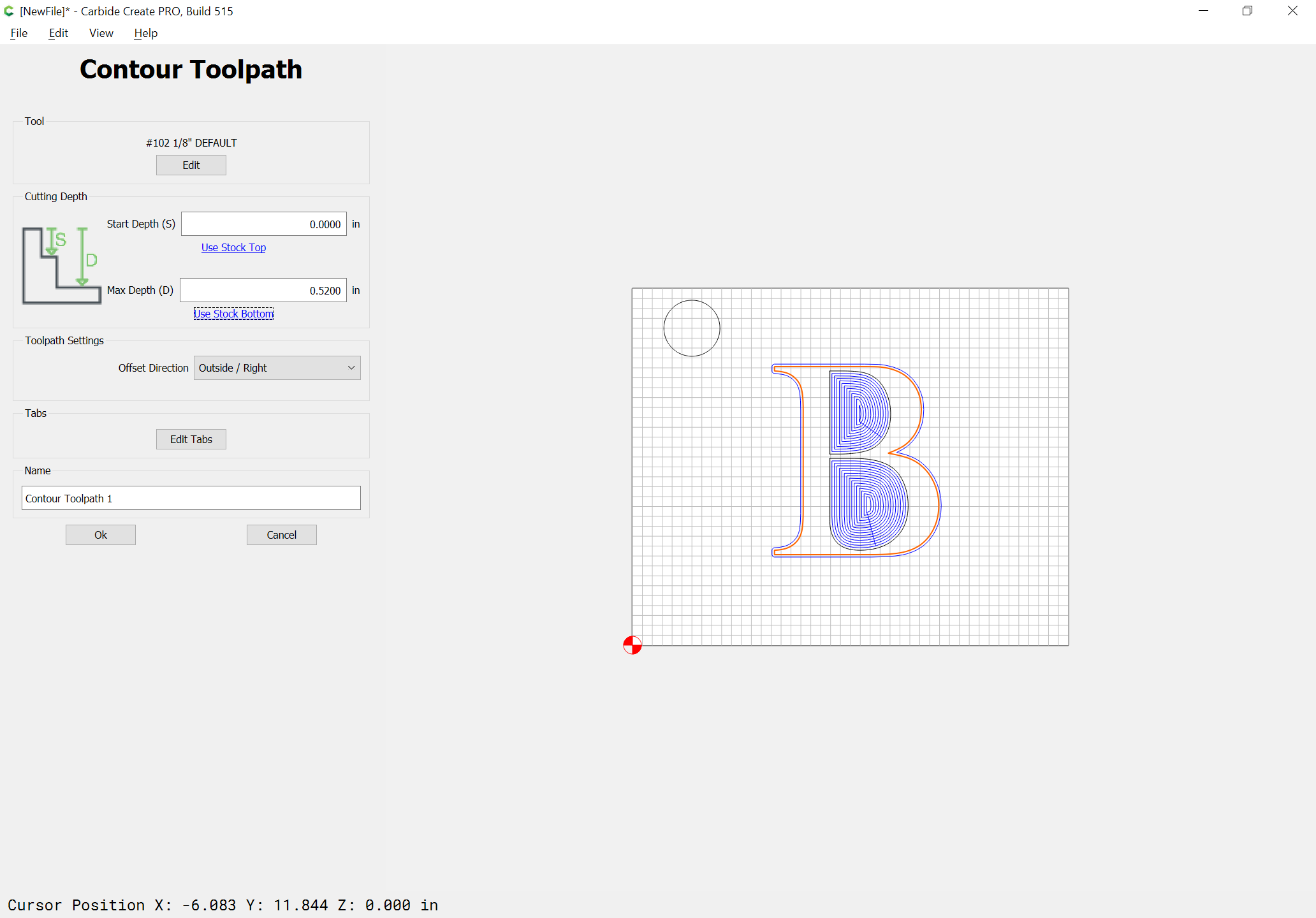
Task: Click the toolpath Name text field
Action: 191,498
